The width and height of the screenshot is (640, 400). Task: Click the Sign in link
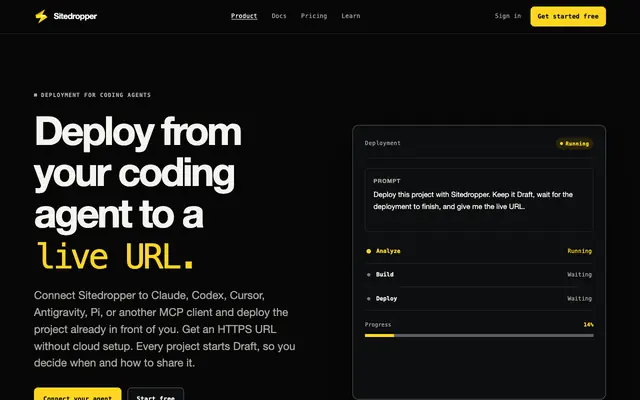(x=508, y=16)
